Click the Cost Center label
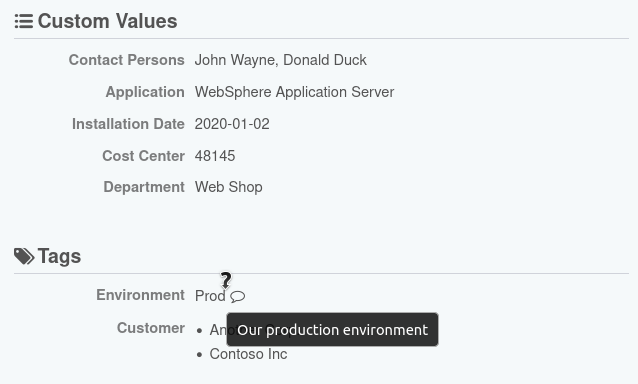This screenshot has height=384, width=638. pyautogui.click(x=143, y=156)
